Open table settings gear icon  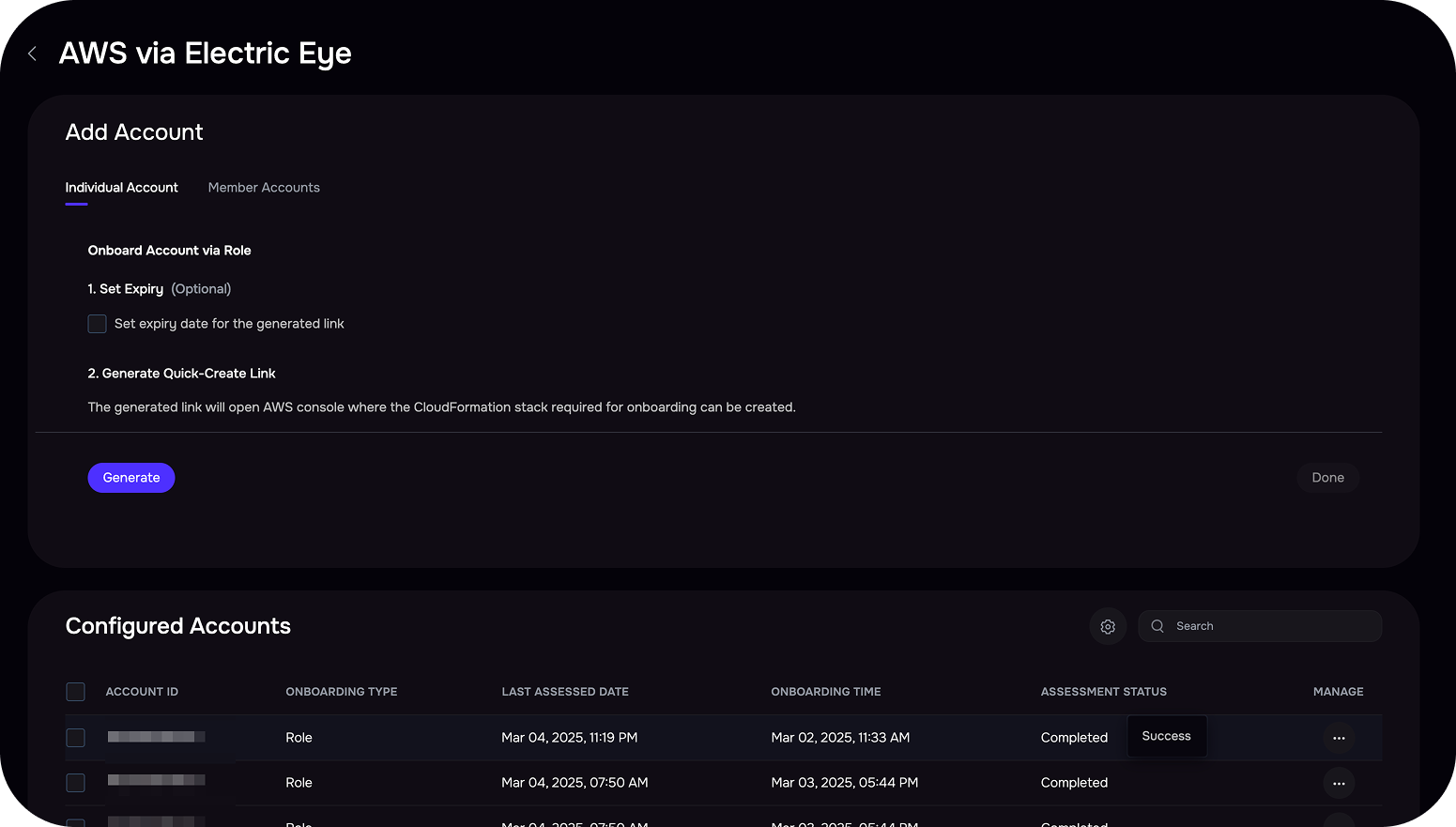[x=1108, y=626]
